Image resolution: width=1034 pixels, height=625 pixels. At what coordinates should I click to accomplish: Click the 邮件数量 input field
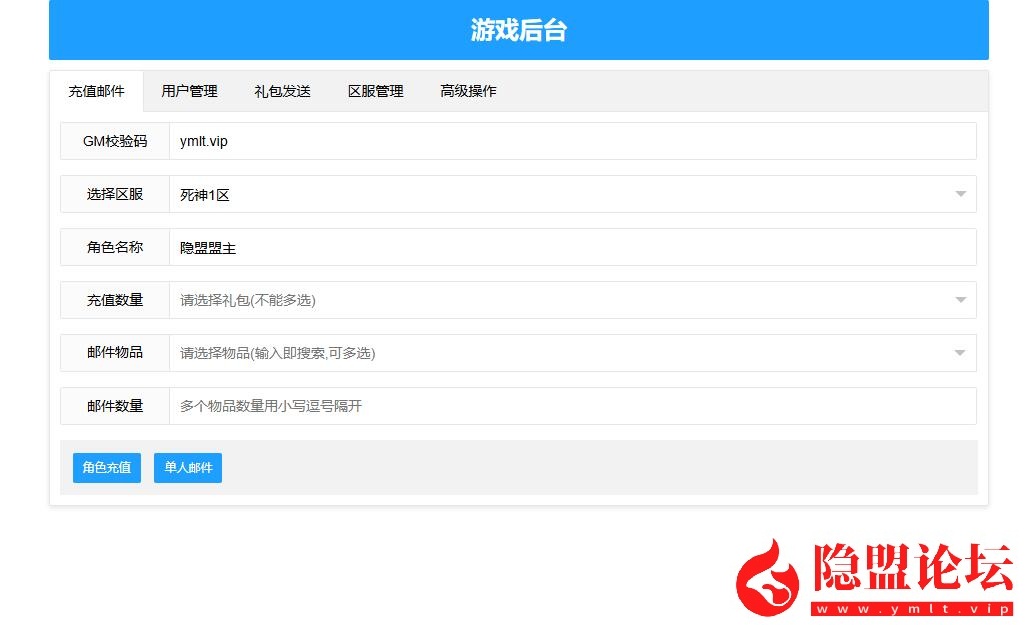[x=572, y=406]
